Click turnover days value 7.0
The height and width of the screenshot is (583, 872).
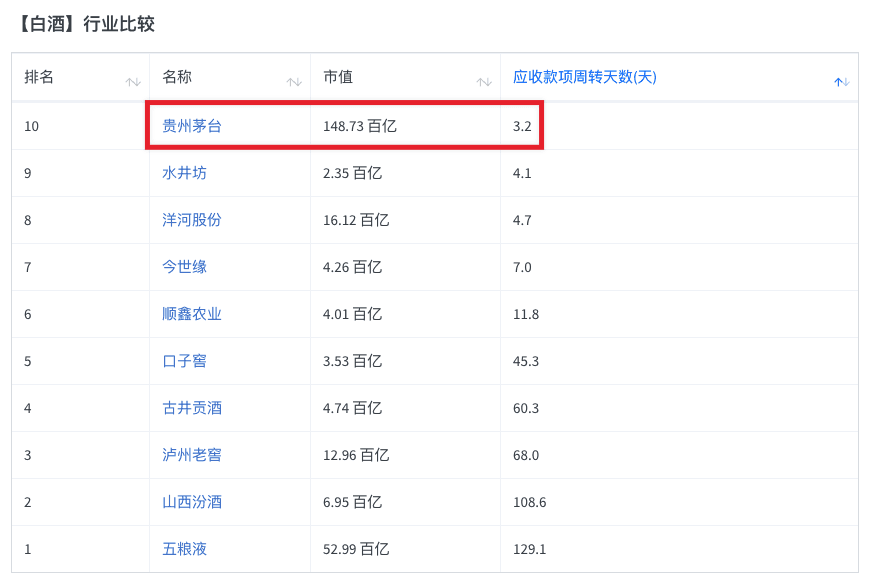pos(522,267)
